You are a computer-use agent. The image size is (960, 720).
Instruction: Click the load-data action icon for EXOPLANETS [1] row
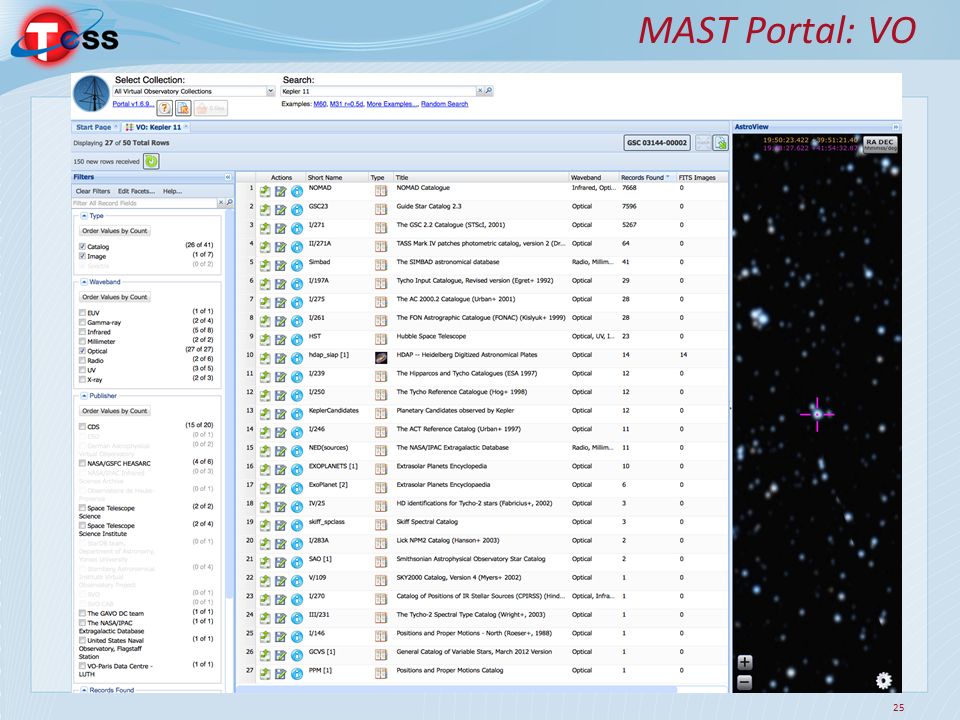[265, 470]
